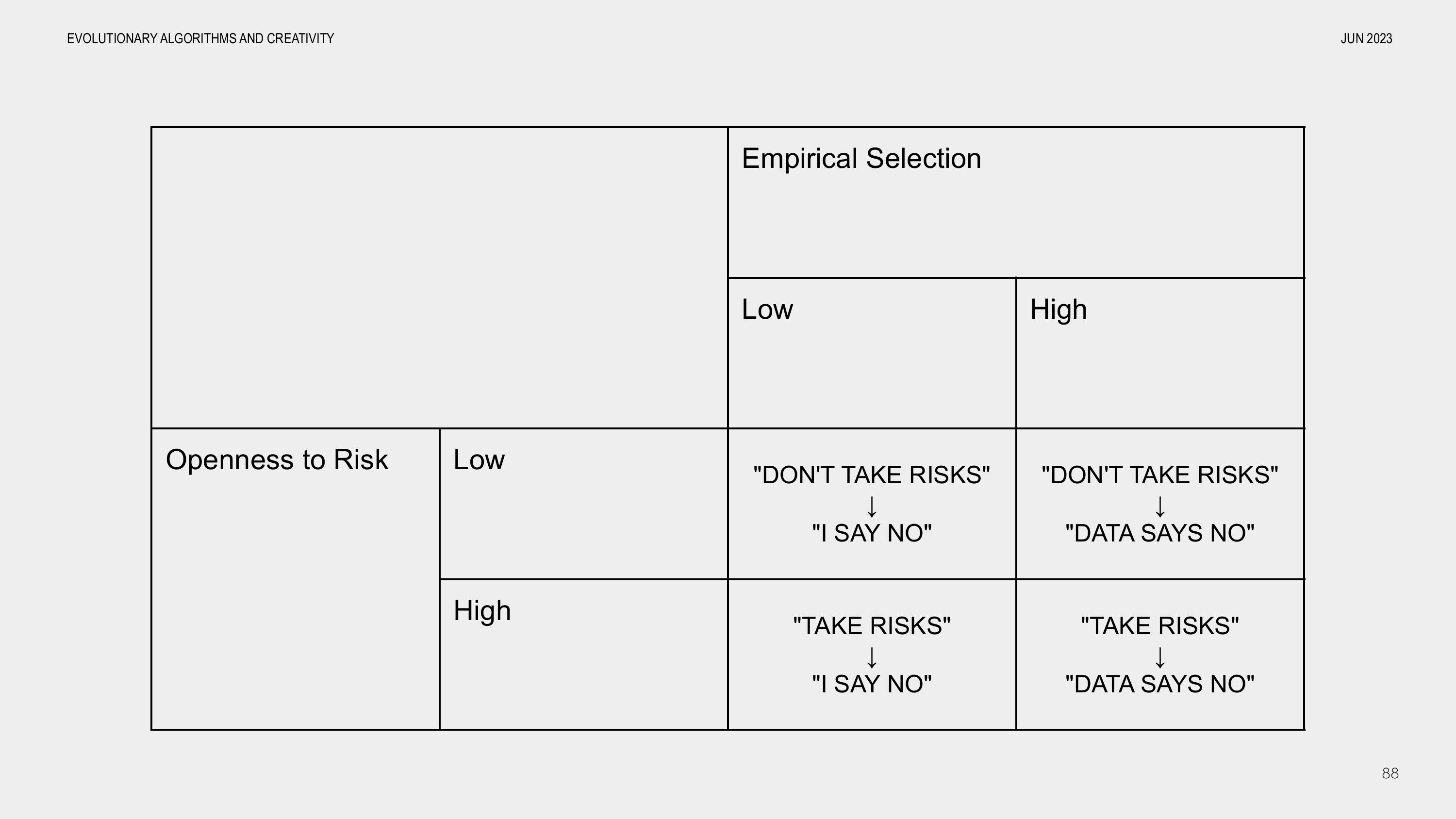Click the slide title "EVOLUTIONARY ALGORITHMS AND CREATIVITY"
1456x819 pixels.
click(200, 38)
